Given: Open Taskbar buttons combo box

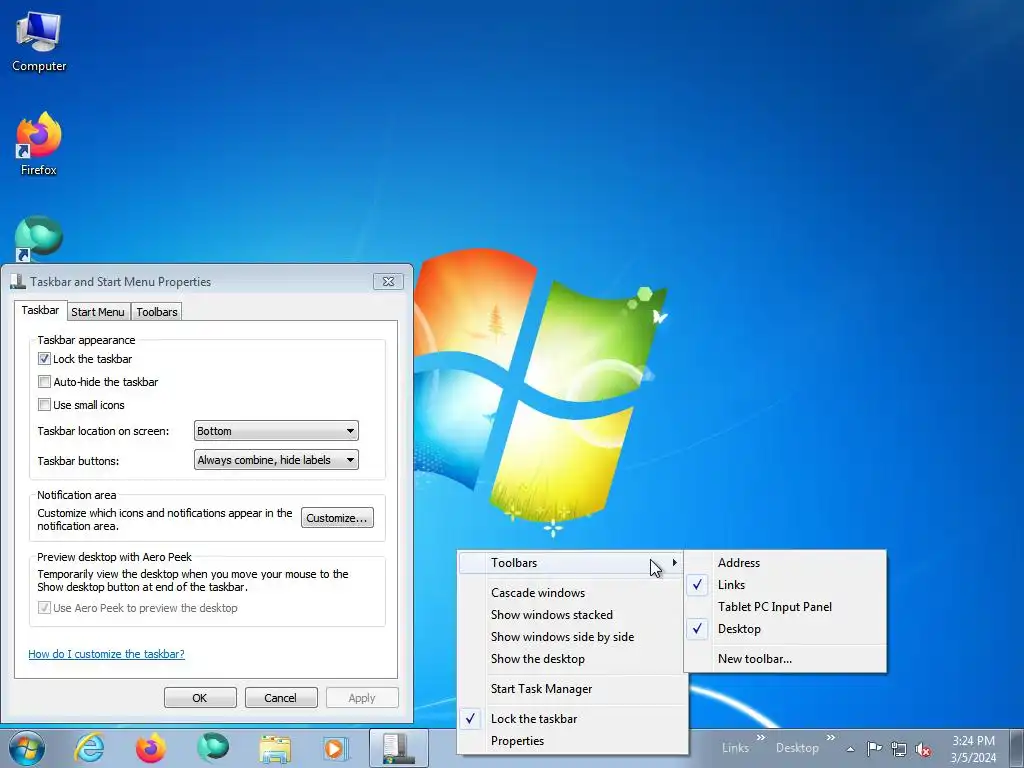Looking at the screenshot, I should click(x=276, y=460).
